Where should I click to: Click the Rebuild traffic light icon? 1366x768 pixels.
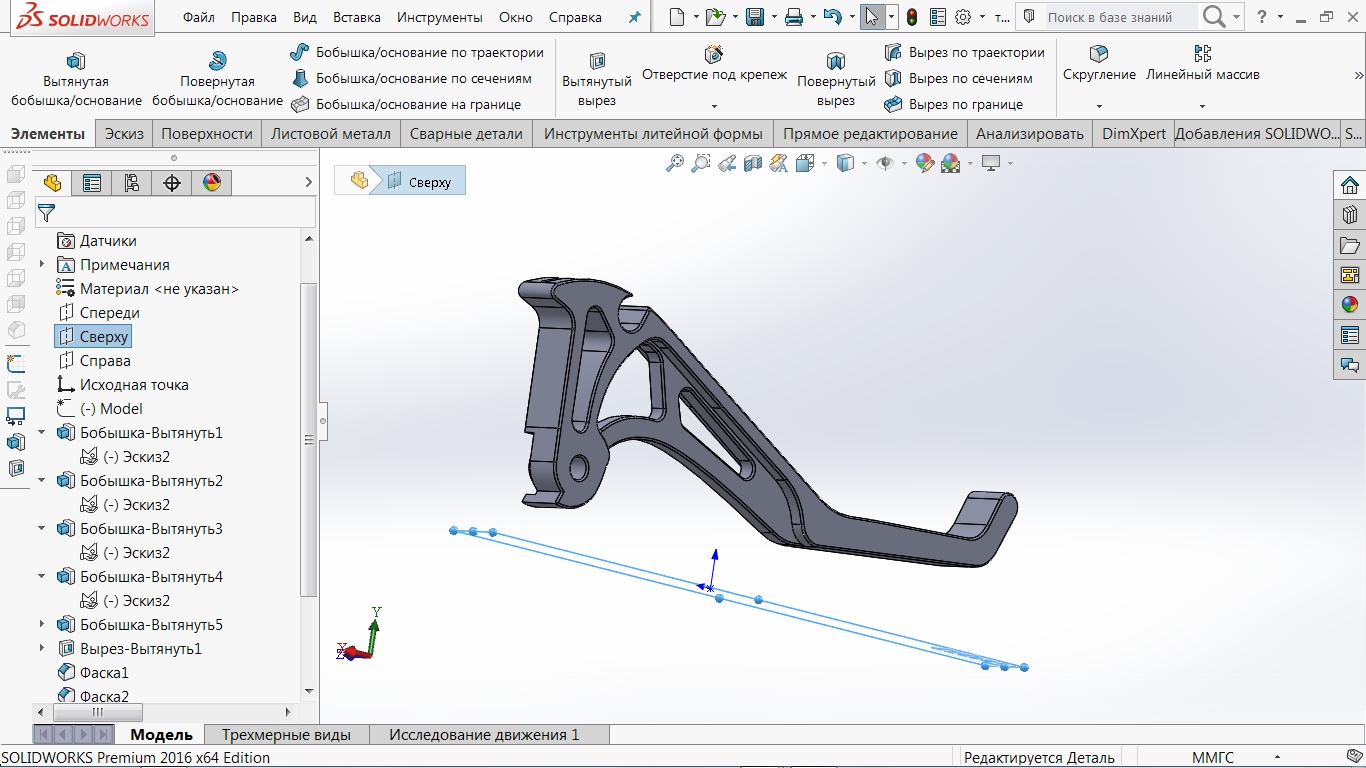tap(911, 17)
